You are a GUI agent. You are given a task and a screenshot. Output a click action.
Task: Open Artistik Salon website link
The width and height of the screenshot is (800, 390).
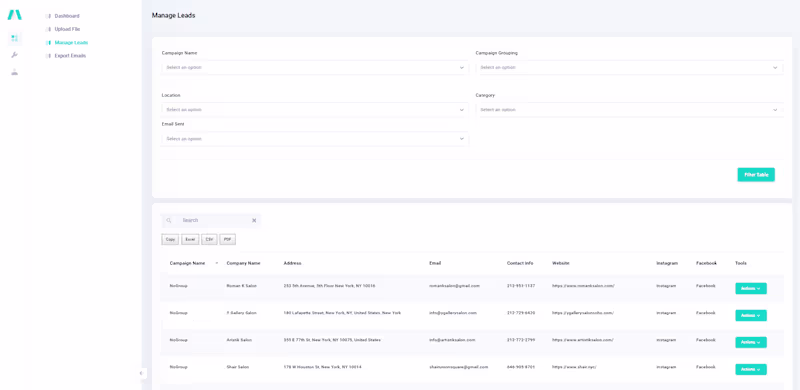(583, 340)
